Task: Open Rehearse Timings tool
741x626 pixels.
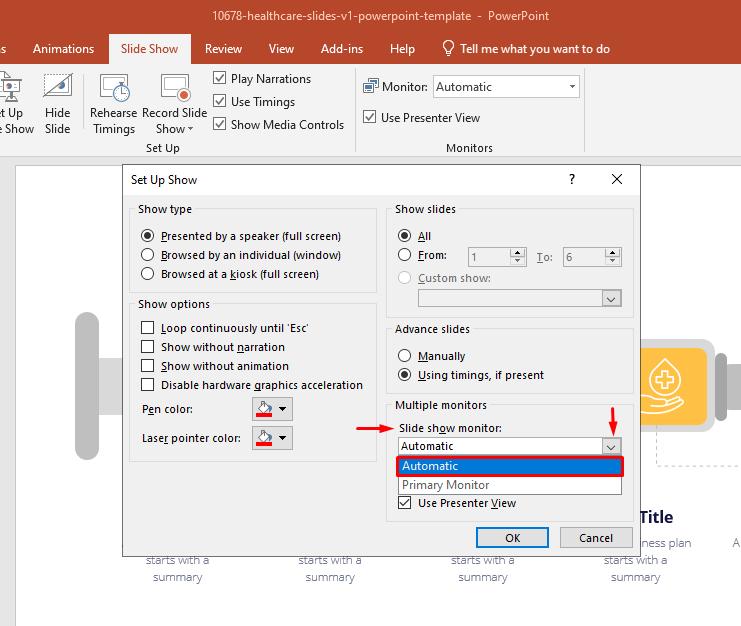Action: 113,104
